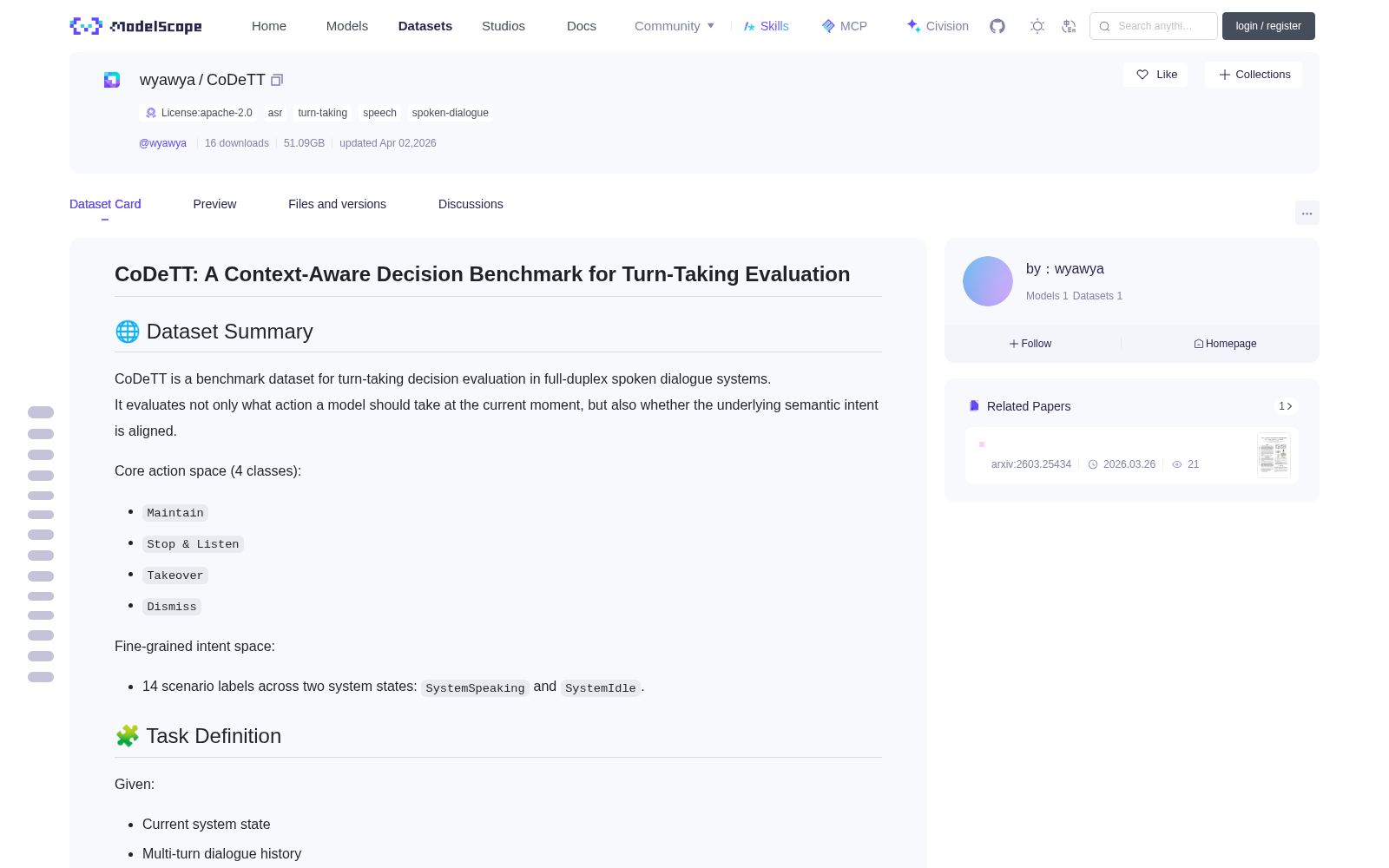1389x868 pixels.
Task: Open the related paper thumbnail preview
Action: coord(1274,455)
